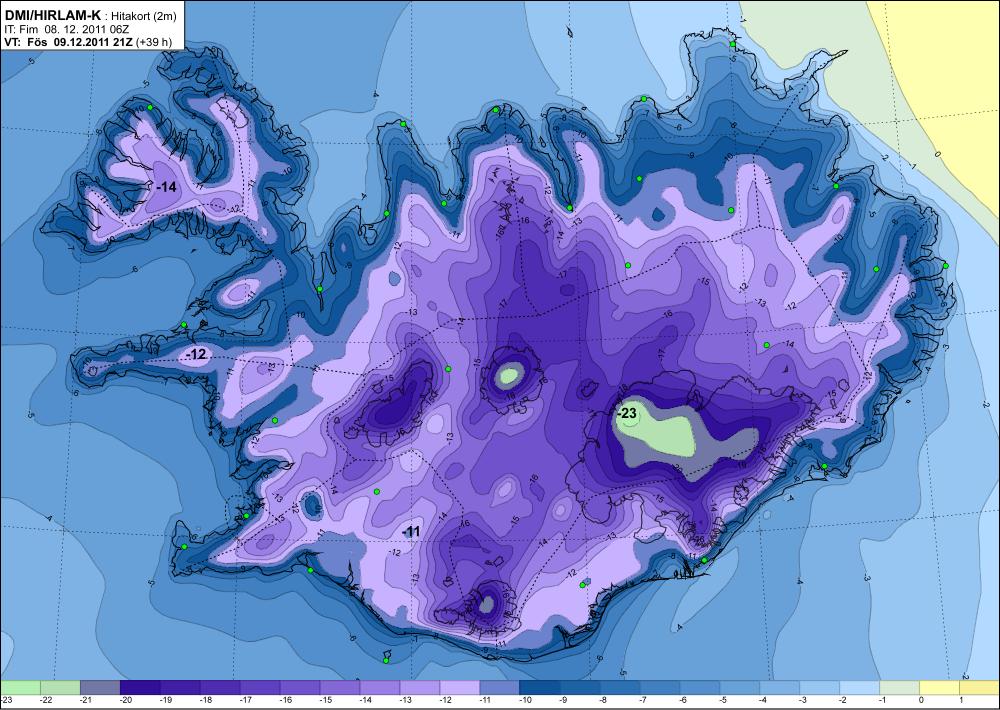
Task: Click the -4 number under the legend
Action: [x=763, y=701]
